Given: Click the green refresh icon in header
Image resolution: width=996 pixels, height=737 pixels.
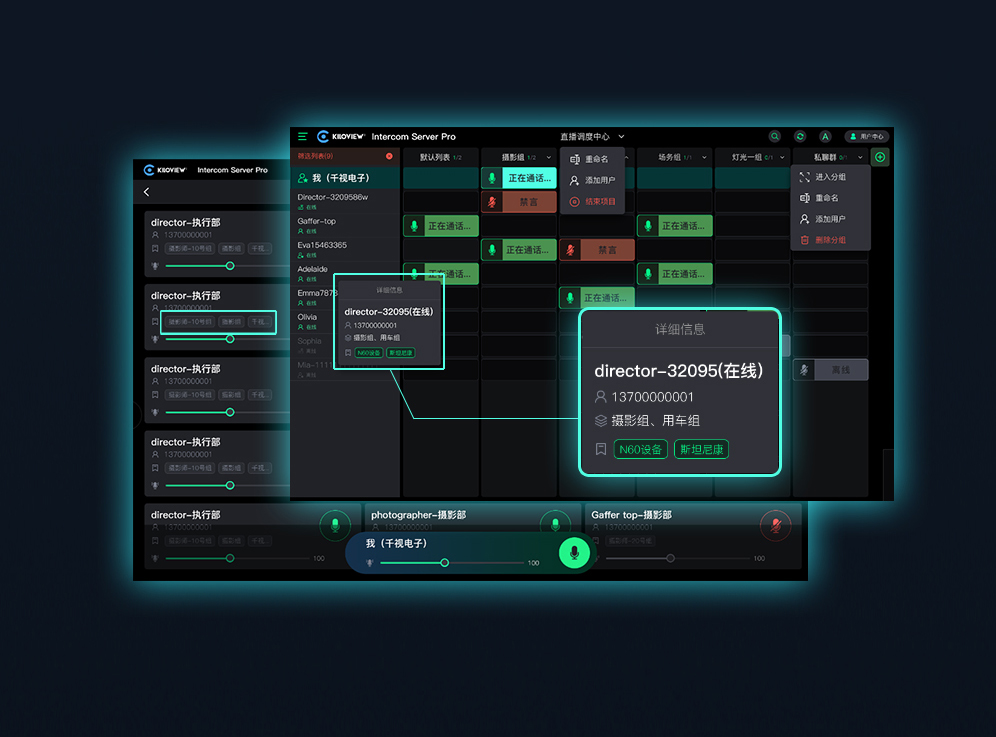Looking at the screenshot, I should (800, 136).
